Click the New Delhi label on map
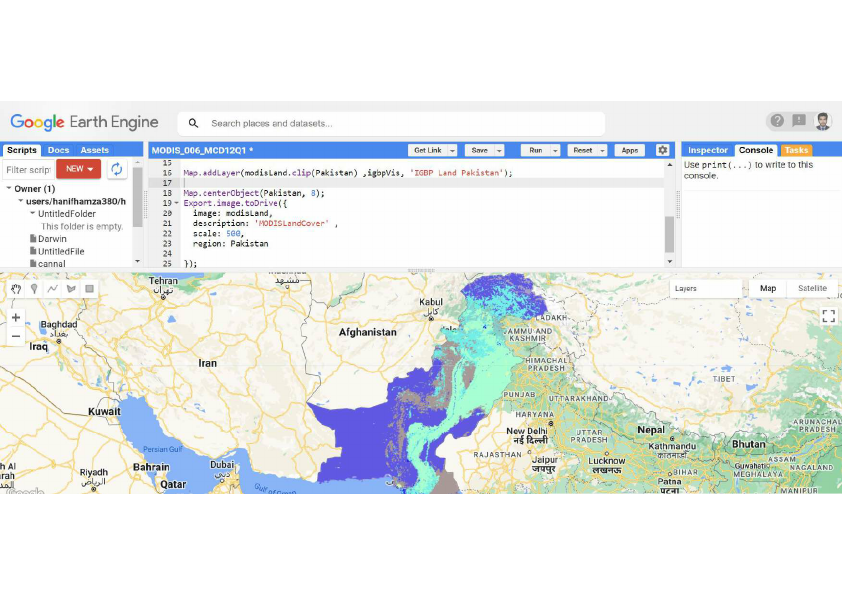 [527, 431]
